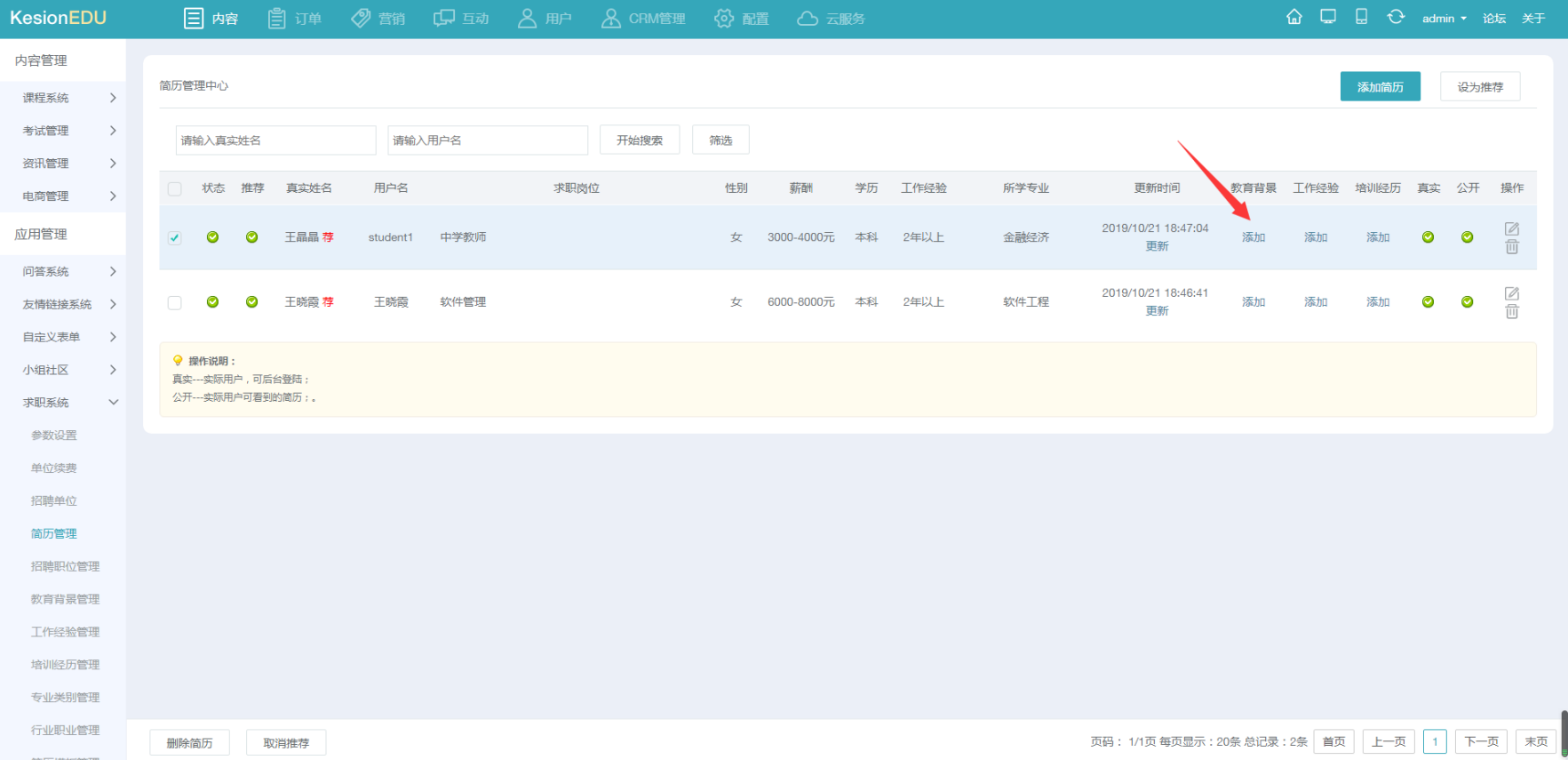Open the 订单 top menu
The image size is (1568, 760).
pos(295,19)
